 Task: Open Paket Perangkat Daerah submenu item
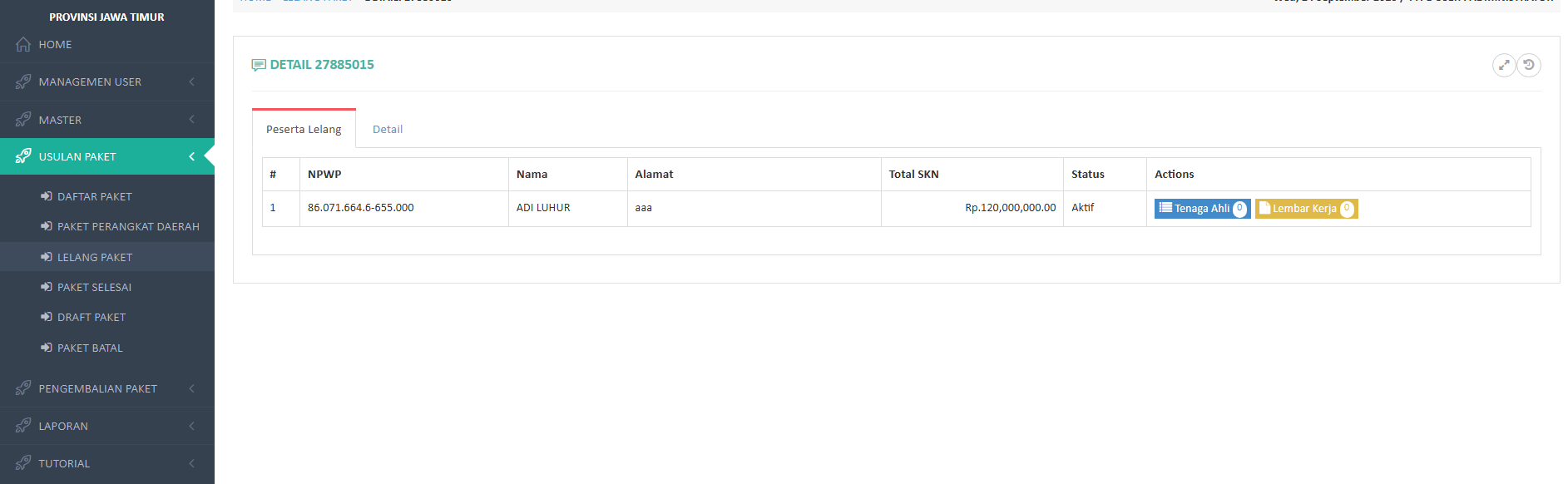128,226
